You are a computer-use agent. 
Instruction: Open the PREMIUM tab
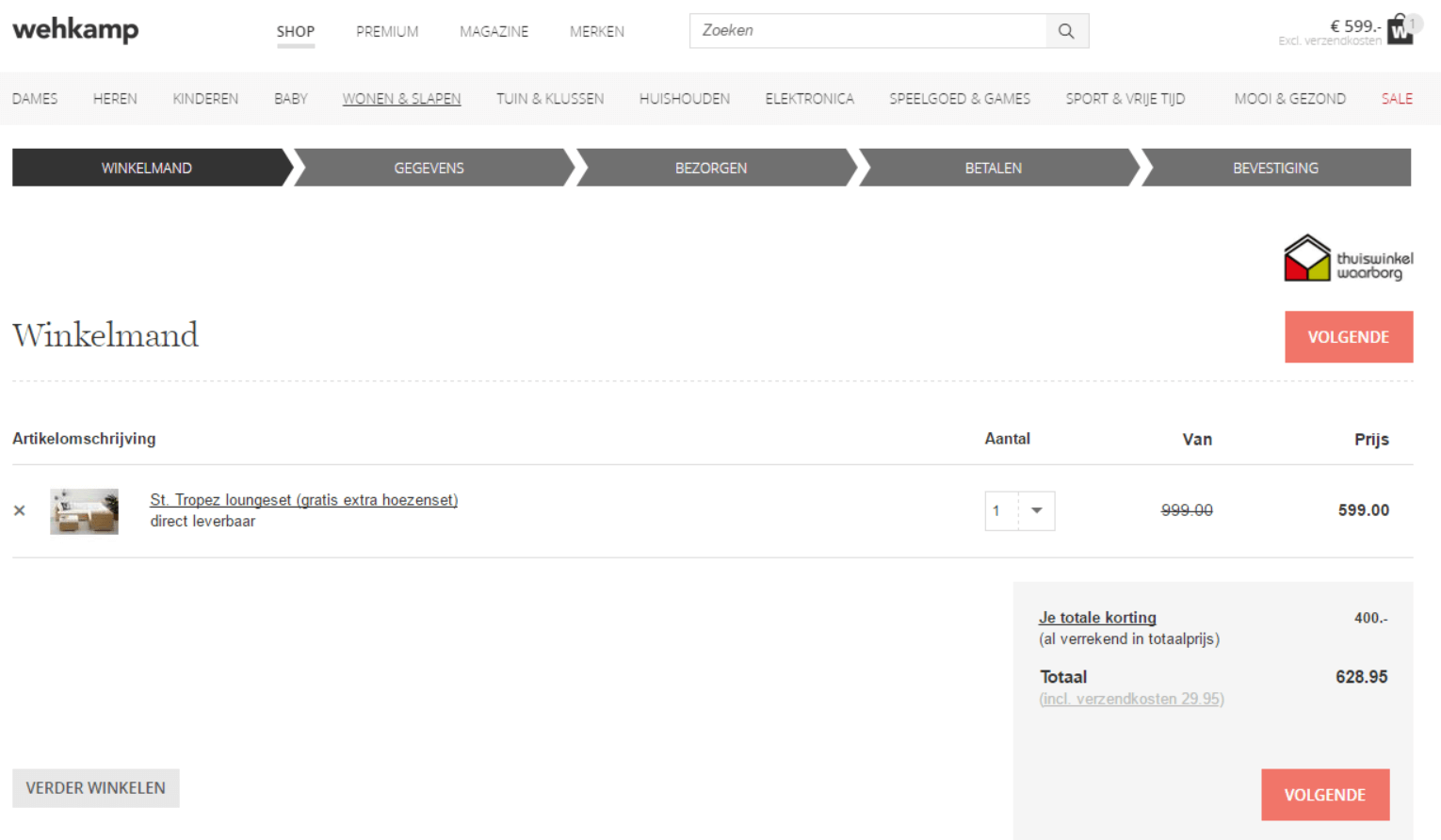pyautogui.click(x=387, y=32)
